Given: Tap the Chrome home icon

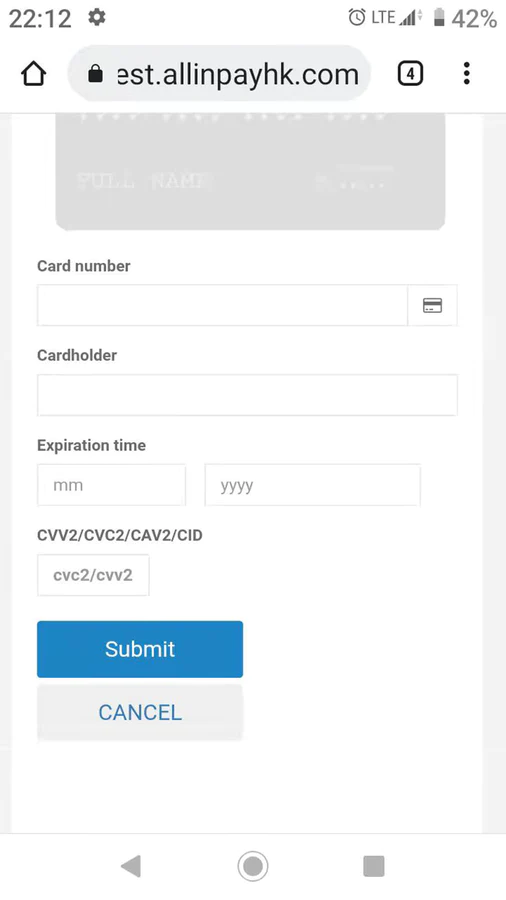Looking at the screenshot, I should coord(33,74).
